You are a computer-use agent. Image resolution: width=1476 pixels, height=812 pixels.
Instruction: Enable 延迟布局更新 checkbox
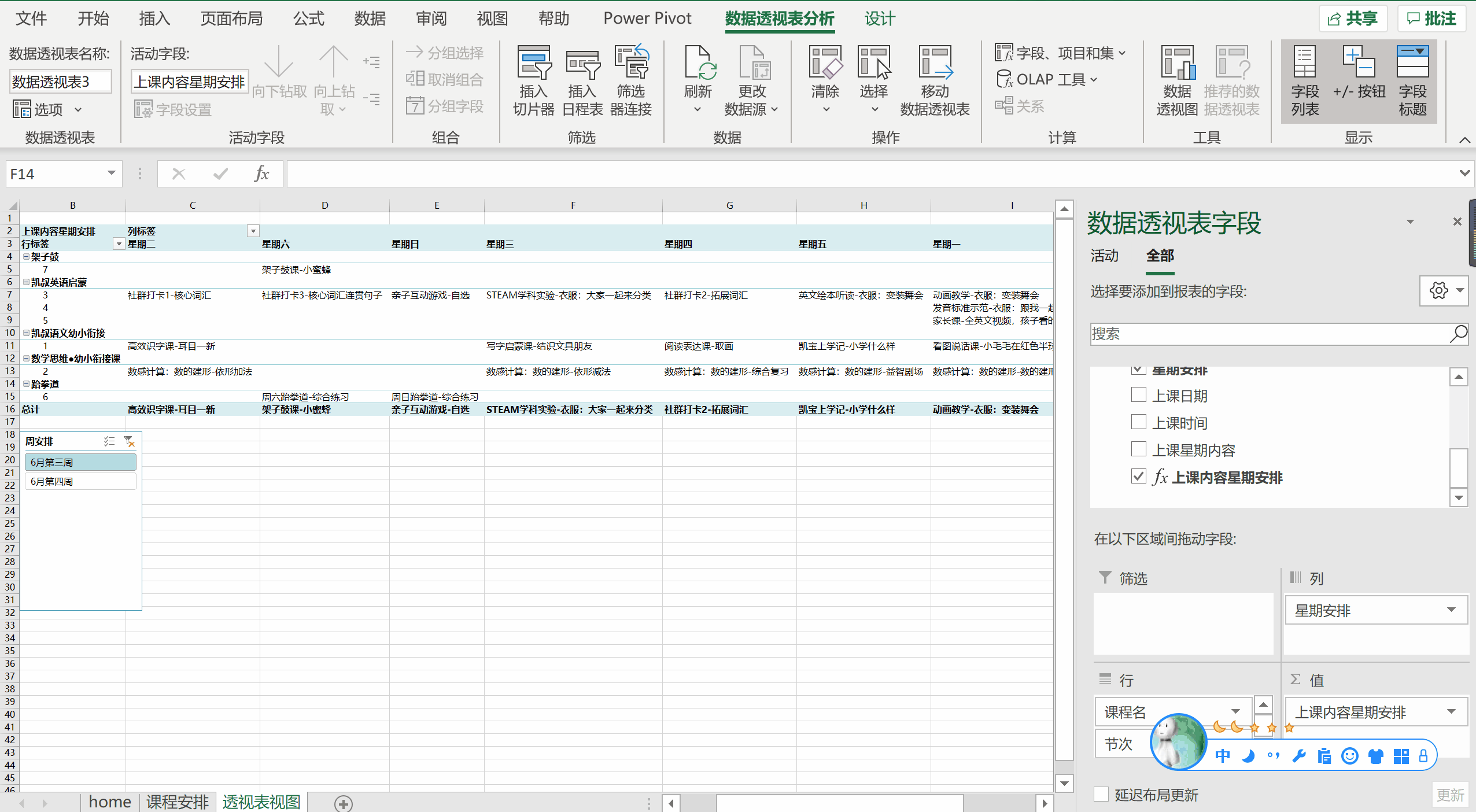pos(1102,794)
